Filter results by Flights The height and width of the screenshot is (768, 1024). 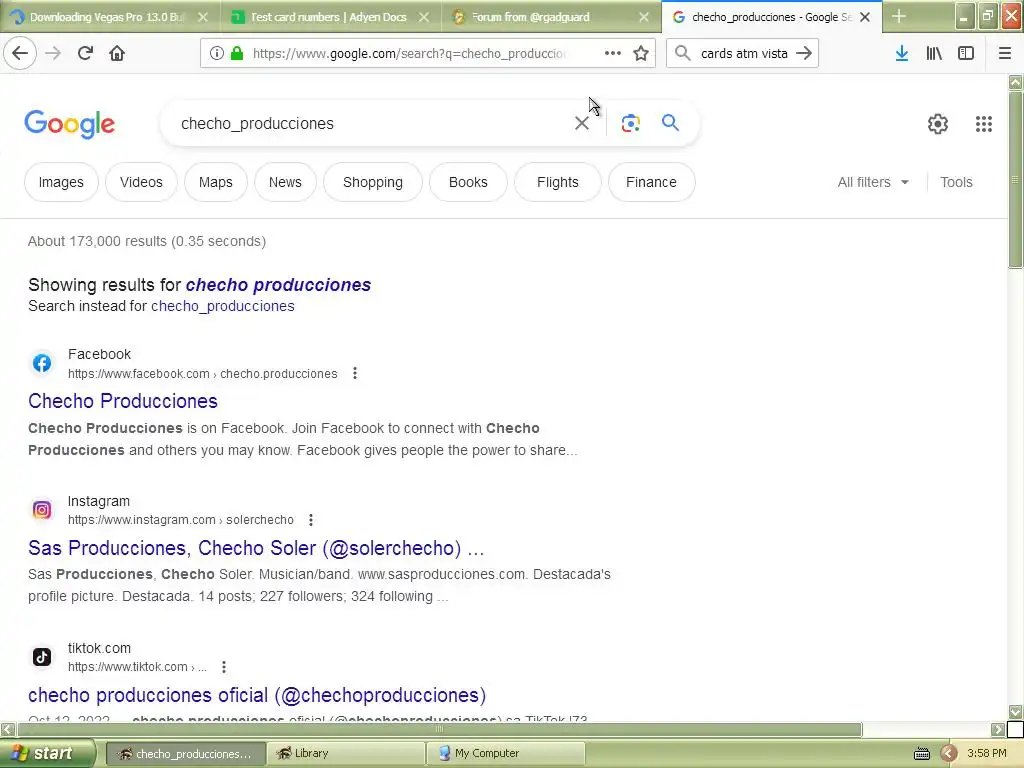point(558,182)
